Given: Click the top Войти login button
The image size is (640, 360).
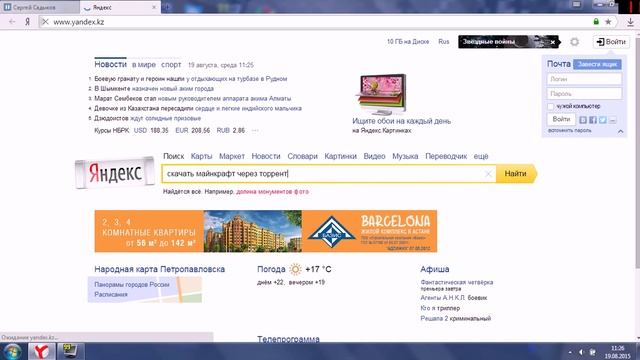Looking at the screenshot, I should tap(611, 42).
